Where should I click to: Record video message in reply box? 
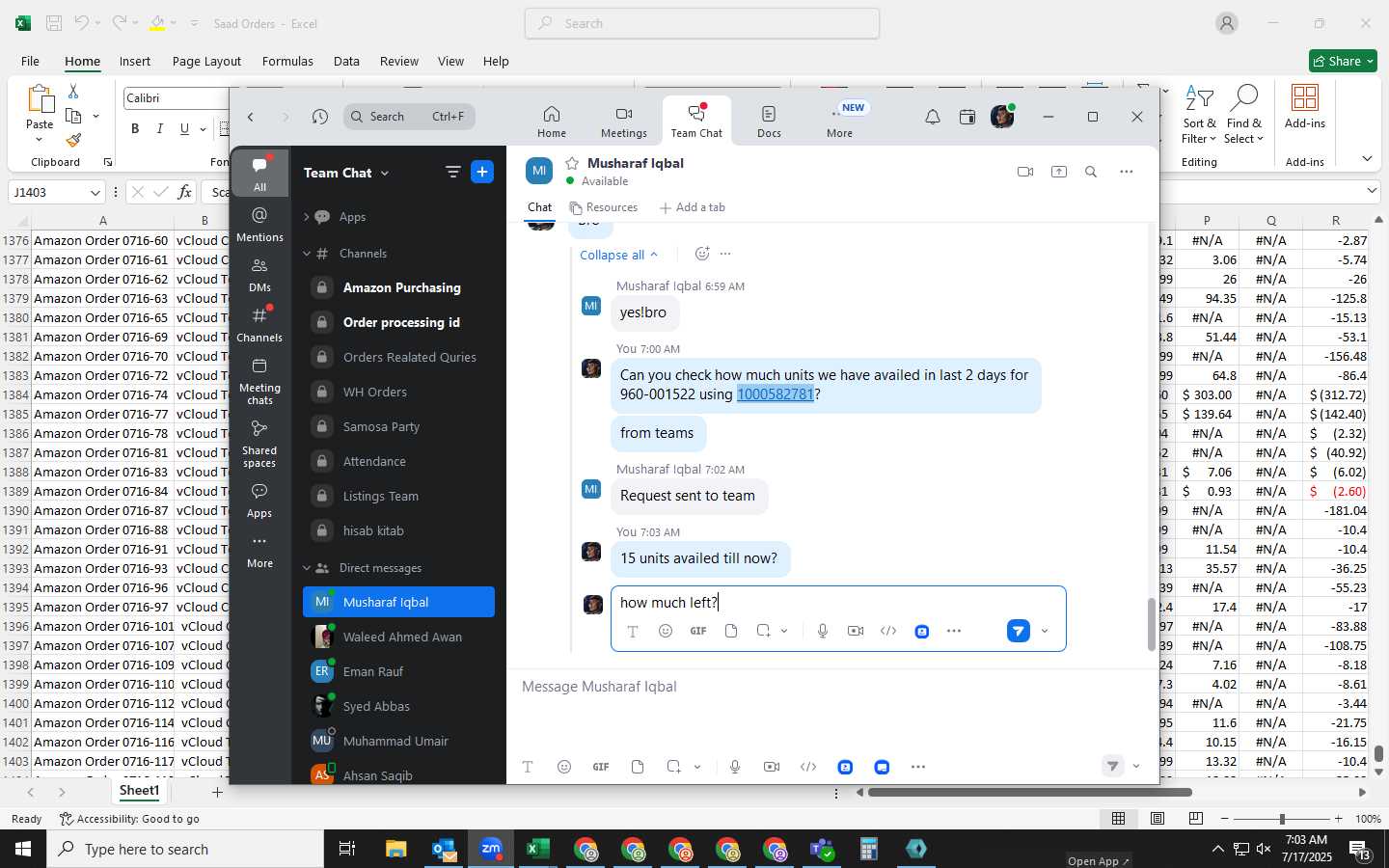tap(856, 631)
